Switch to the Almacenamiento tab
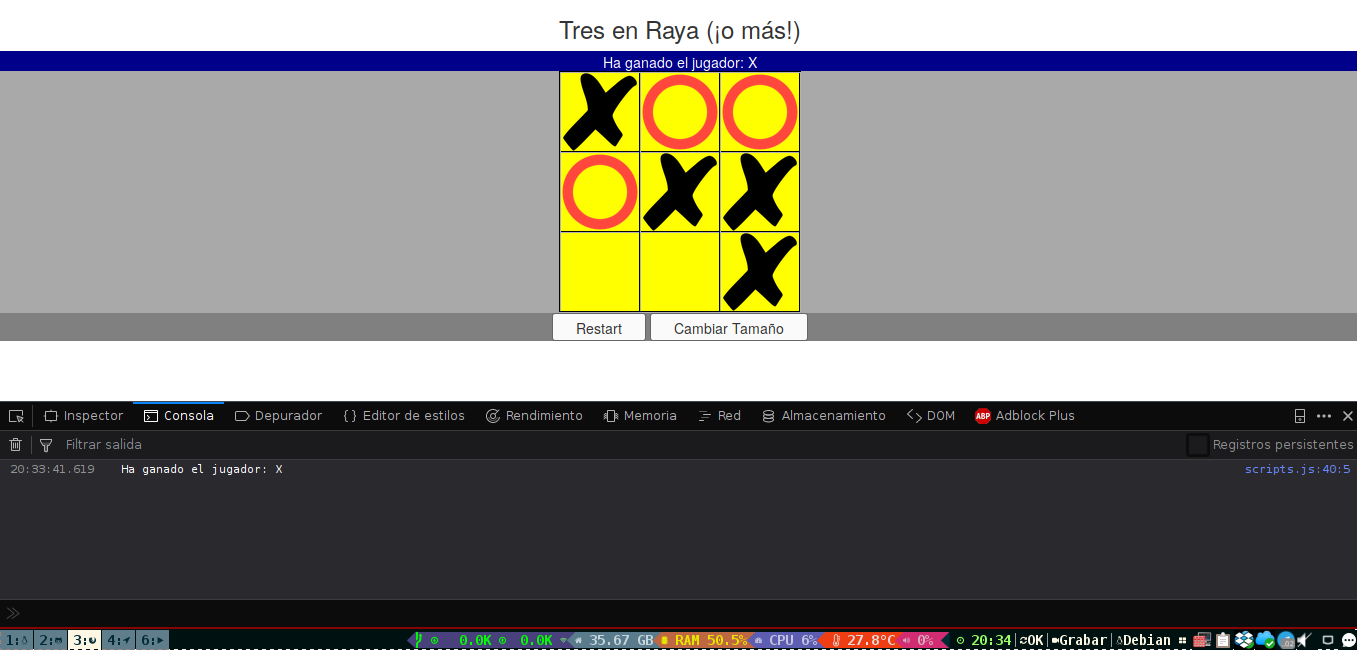The height and width of the screenshot is (650, 1357). click(x=824, y=416)
